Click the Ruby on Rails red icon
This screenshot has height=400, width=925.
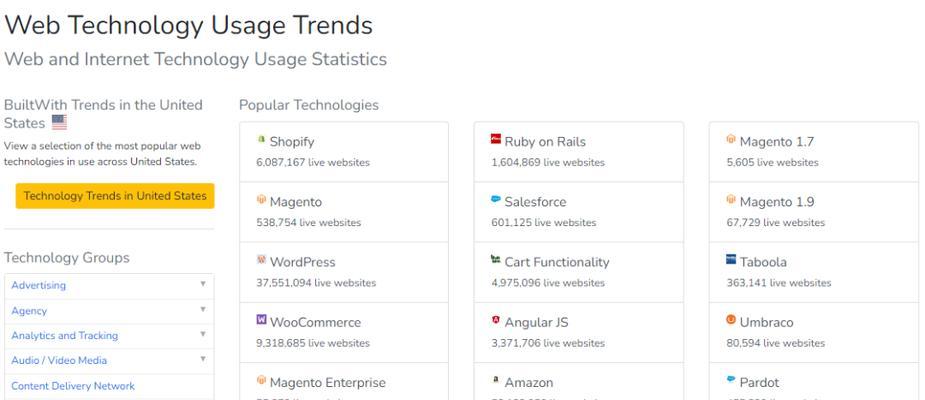pos(496,139)
